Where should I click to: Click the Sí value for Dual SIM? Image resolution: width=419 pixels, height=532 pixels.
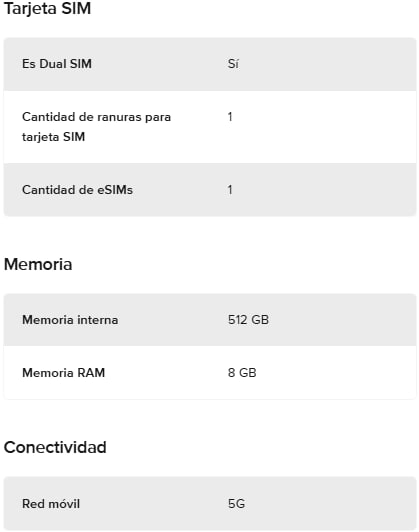click(233, 64)
